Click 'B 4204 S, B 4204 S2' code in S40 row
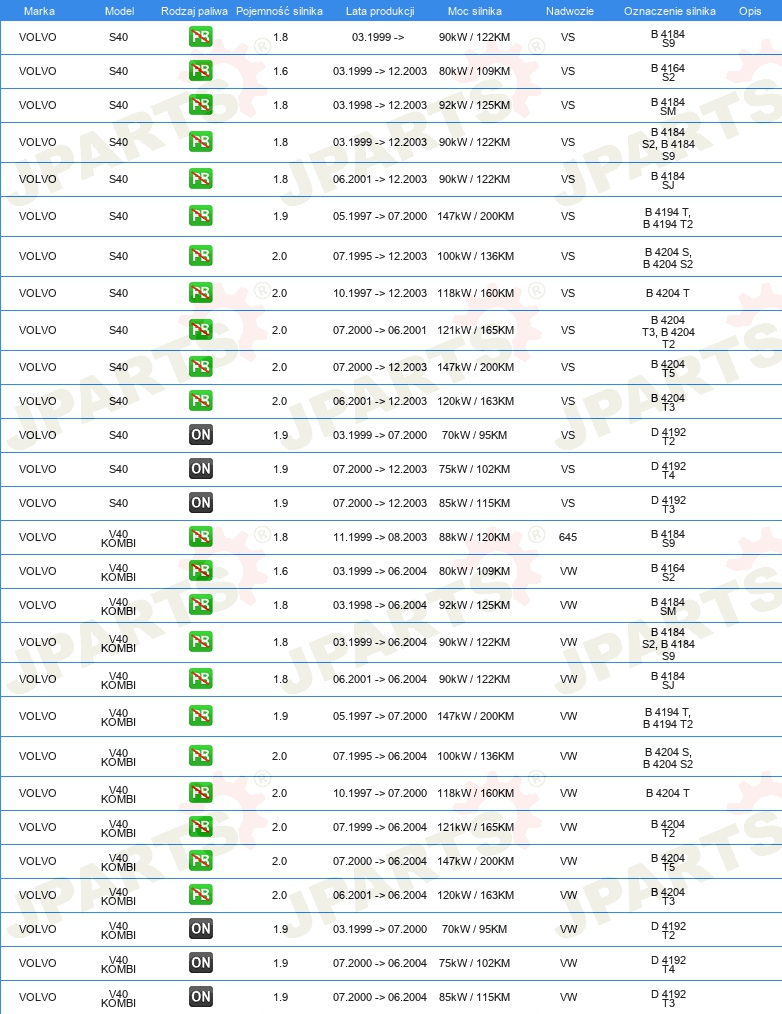The width and height of the screenshot is (782, 1014). 668,257
